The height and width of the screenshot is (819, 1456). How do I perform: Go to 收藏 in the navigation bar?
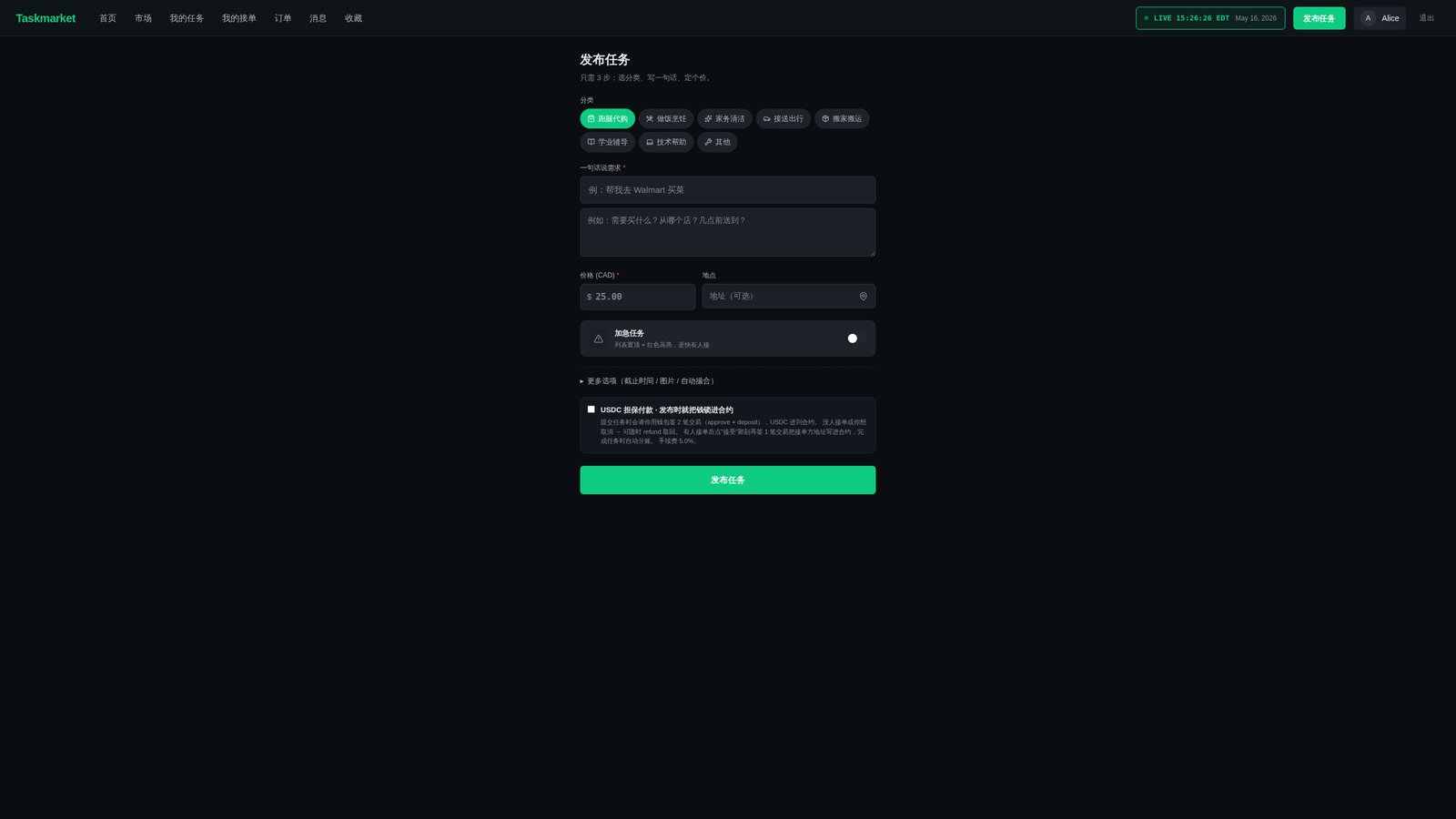(x=353, y=18)
